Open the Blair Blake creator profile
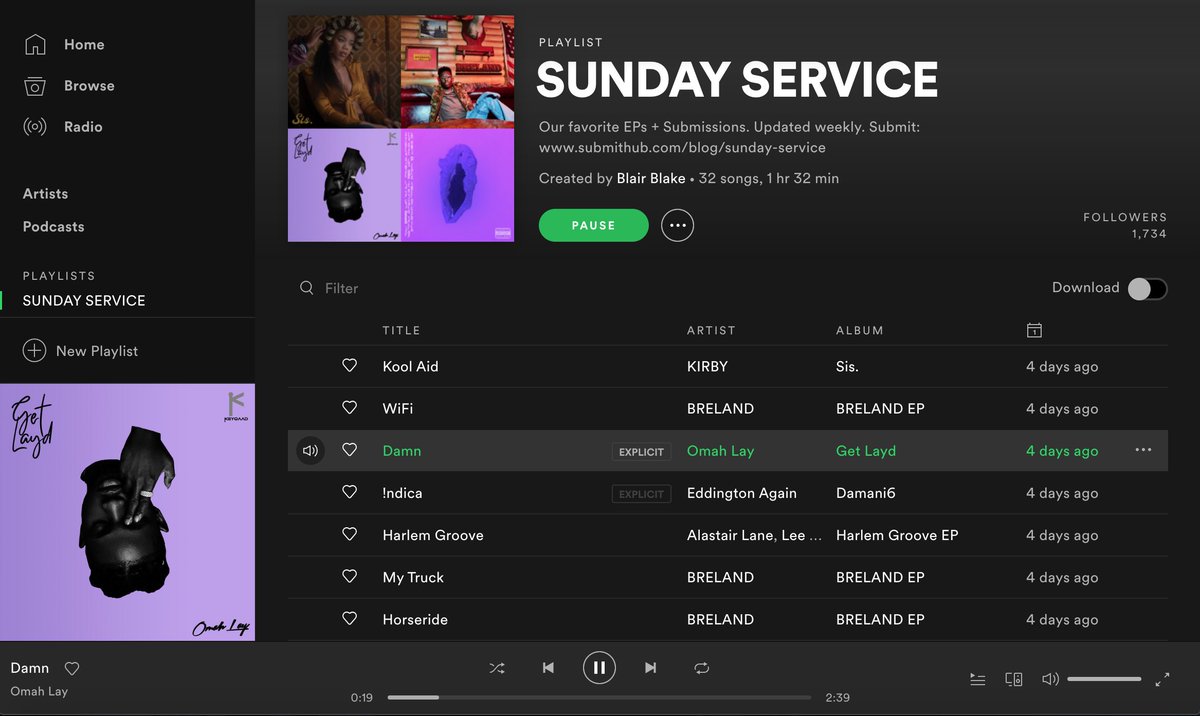This screenshot has height=716, width=1200. (x=651, y=179)
